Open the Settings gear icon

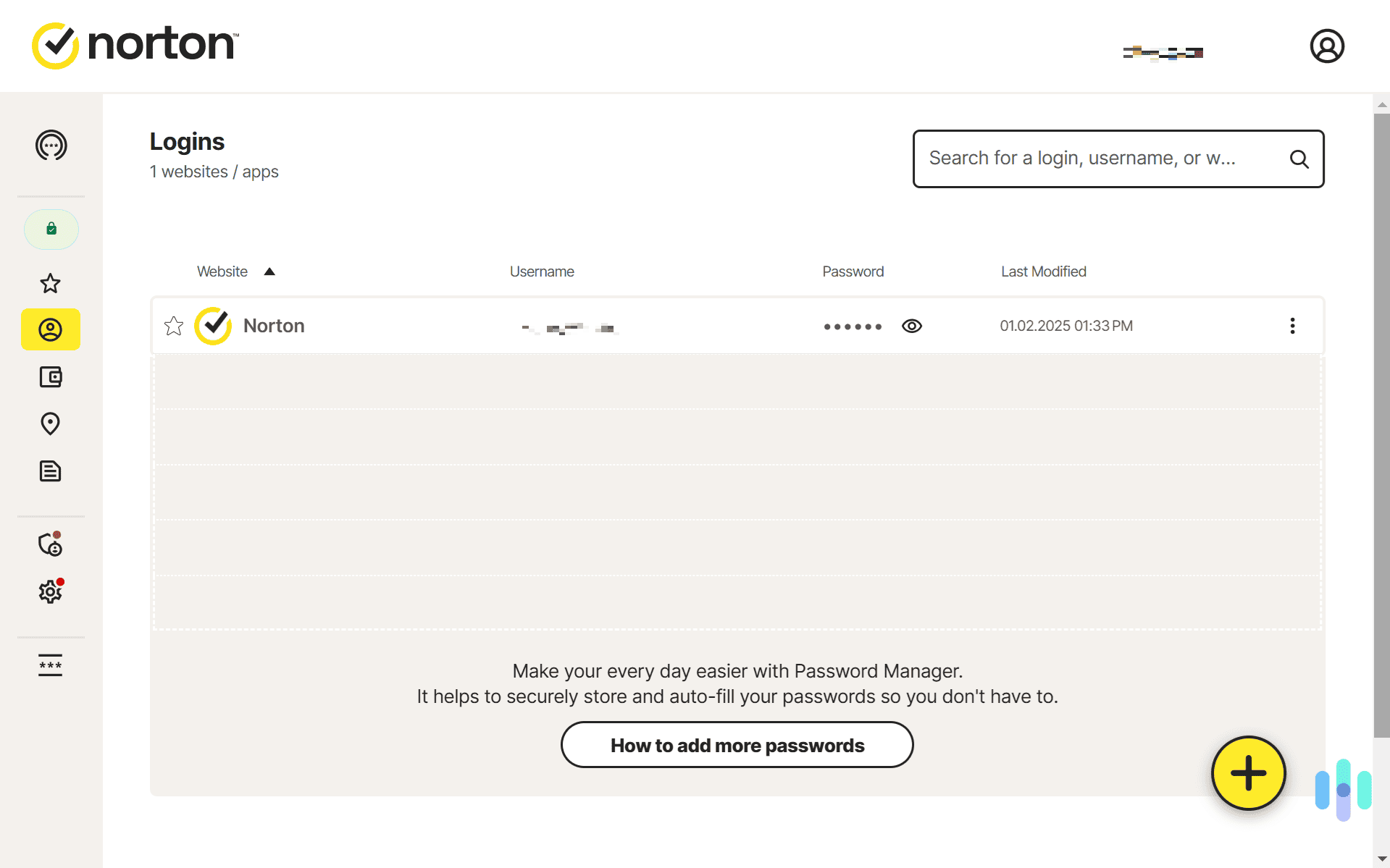50,591
